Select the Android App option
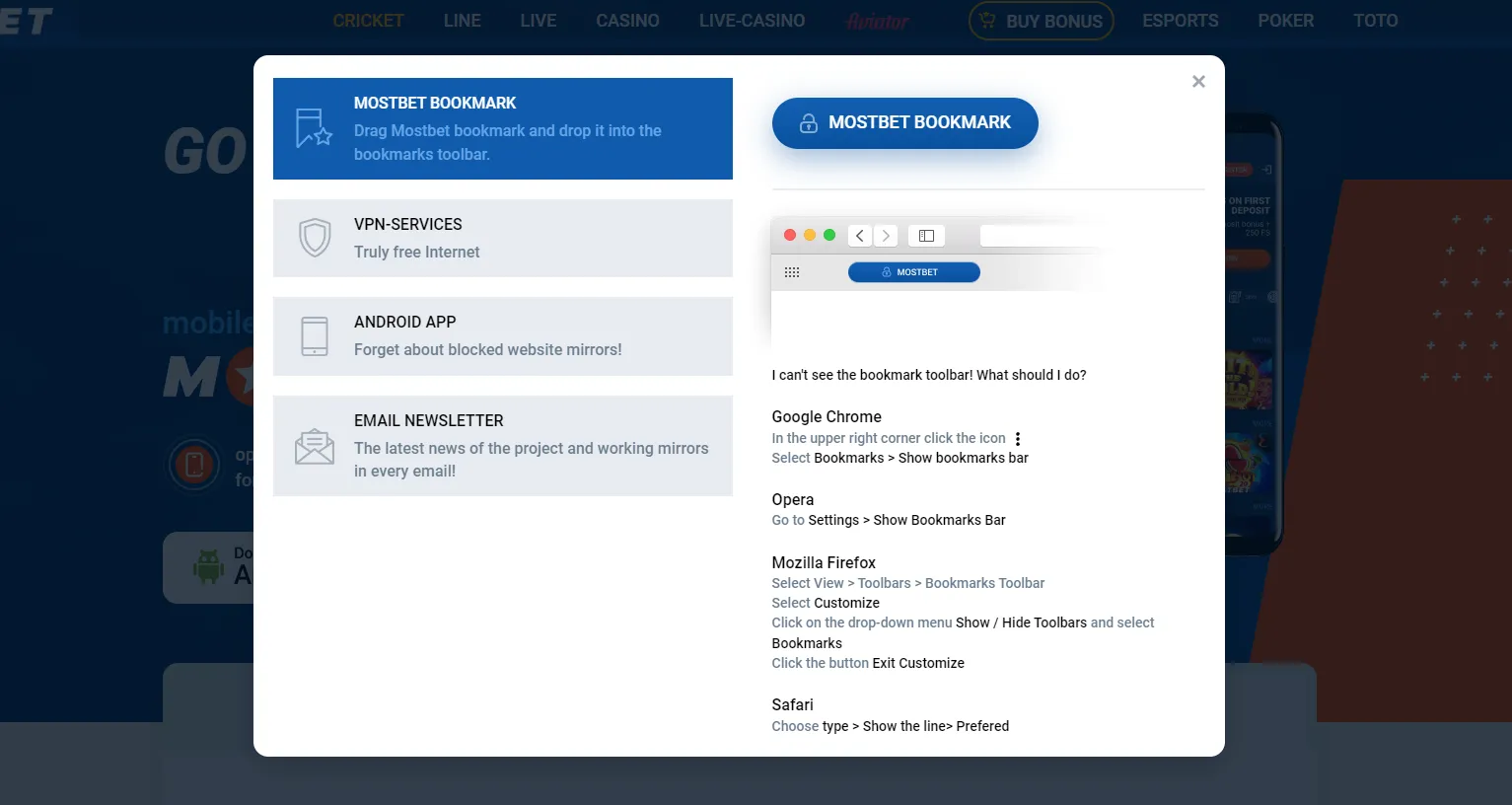The width and height of the screenshot is (1512, 805). click(503, 336)
